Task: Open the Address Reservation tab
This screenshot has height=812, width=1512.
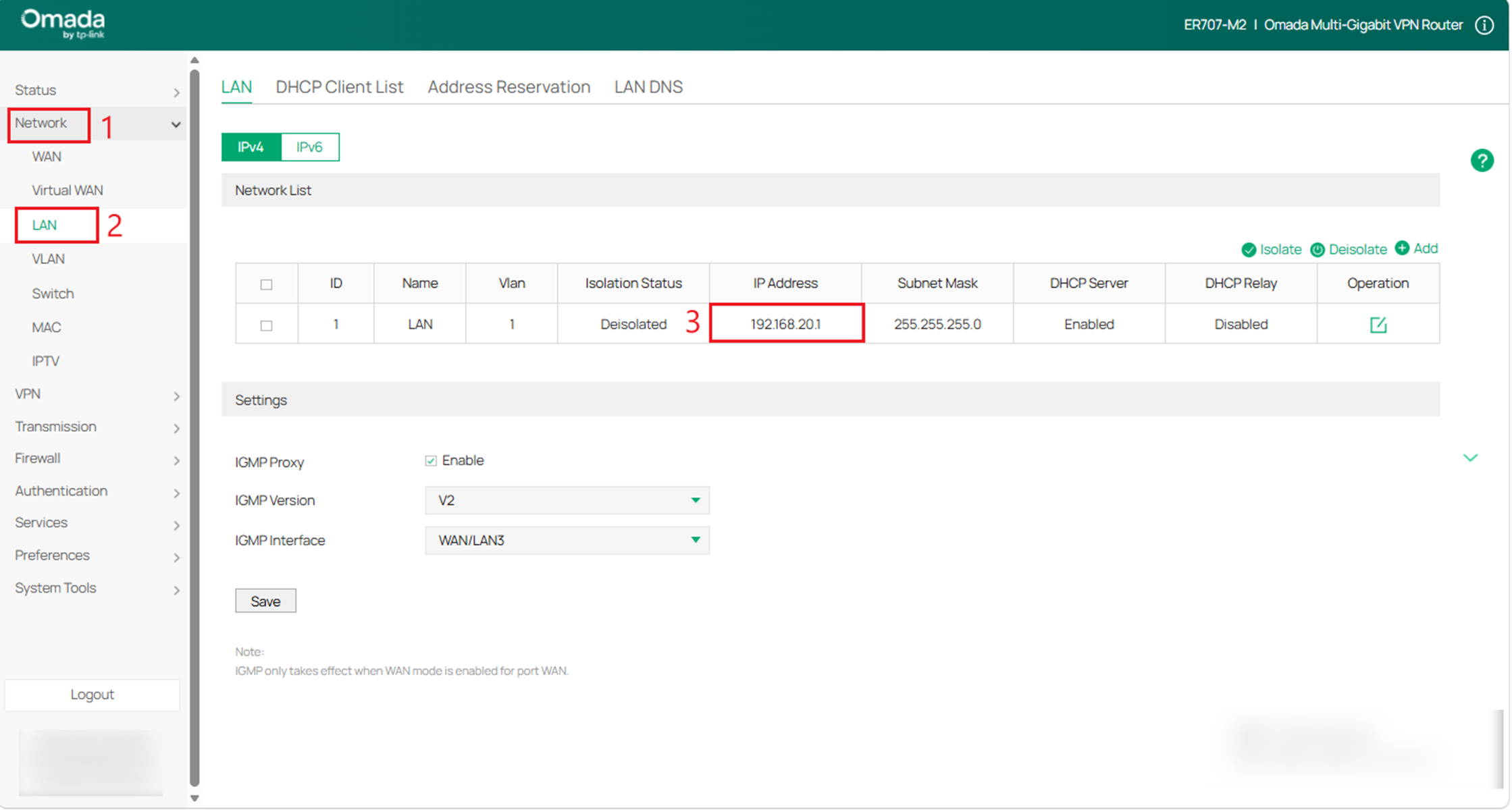Action: coord(509,86)
